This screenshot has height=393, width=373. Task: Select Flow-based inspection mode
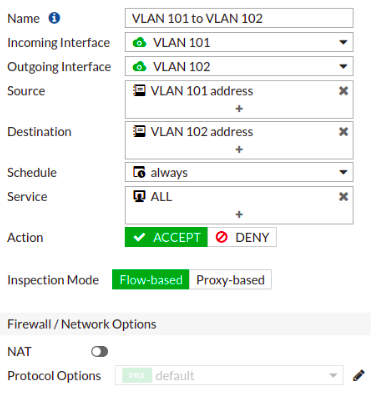tap(151, 280)
